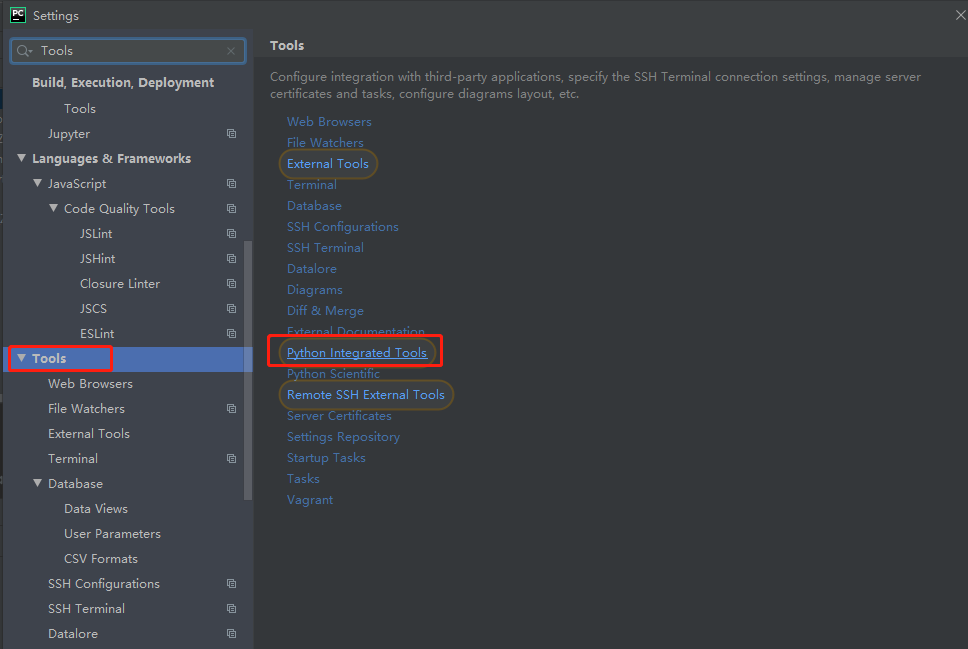Click the project-level icon beside SSH Terminal
The width and height of the screenshot is (968, 649).
232,608
